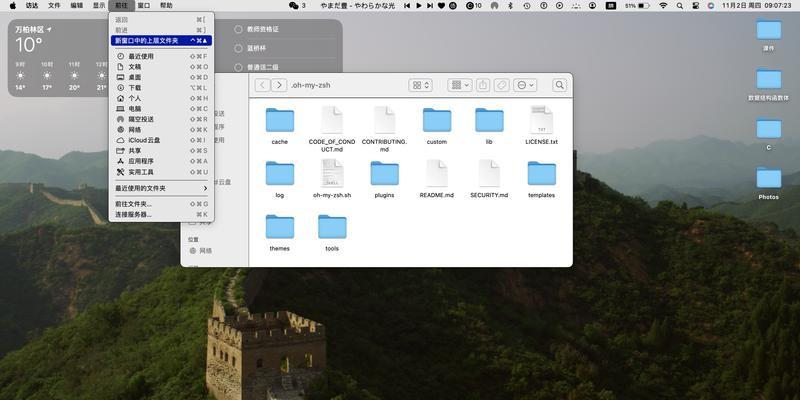
Task: Click the Finder tags toolbar icon
Action: 502,85
